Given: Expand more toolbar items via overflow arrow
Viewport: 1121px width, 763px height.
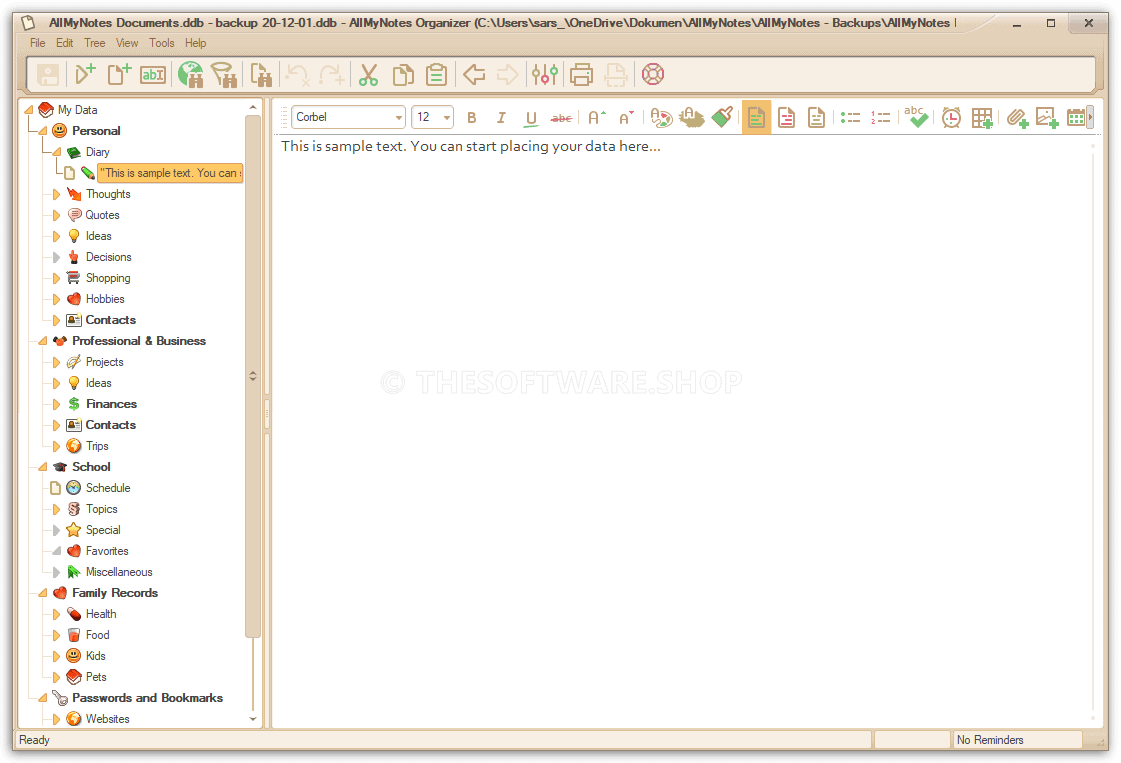Looking at the screenshot, I should pyautogui.click(x=1090, y=117).
